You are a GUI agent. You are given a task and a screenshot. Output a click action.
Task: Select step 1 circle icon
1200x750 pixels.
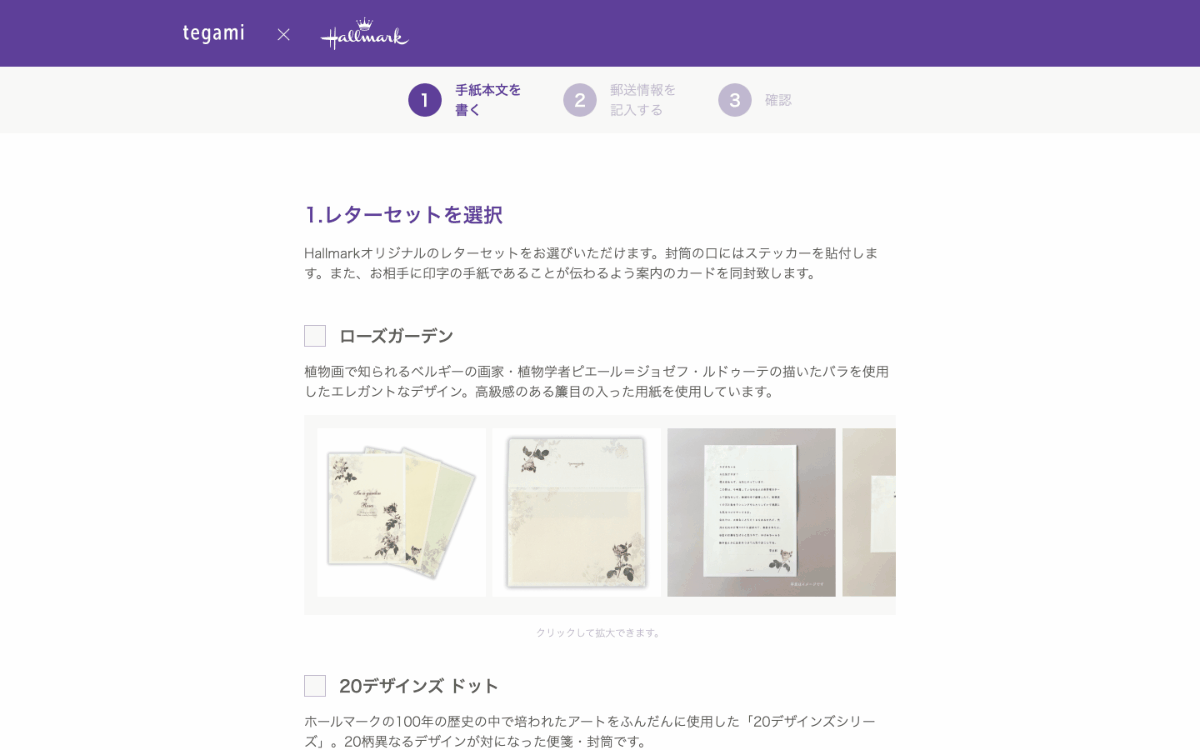(425, 100)
